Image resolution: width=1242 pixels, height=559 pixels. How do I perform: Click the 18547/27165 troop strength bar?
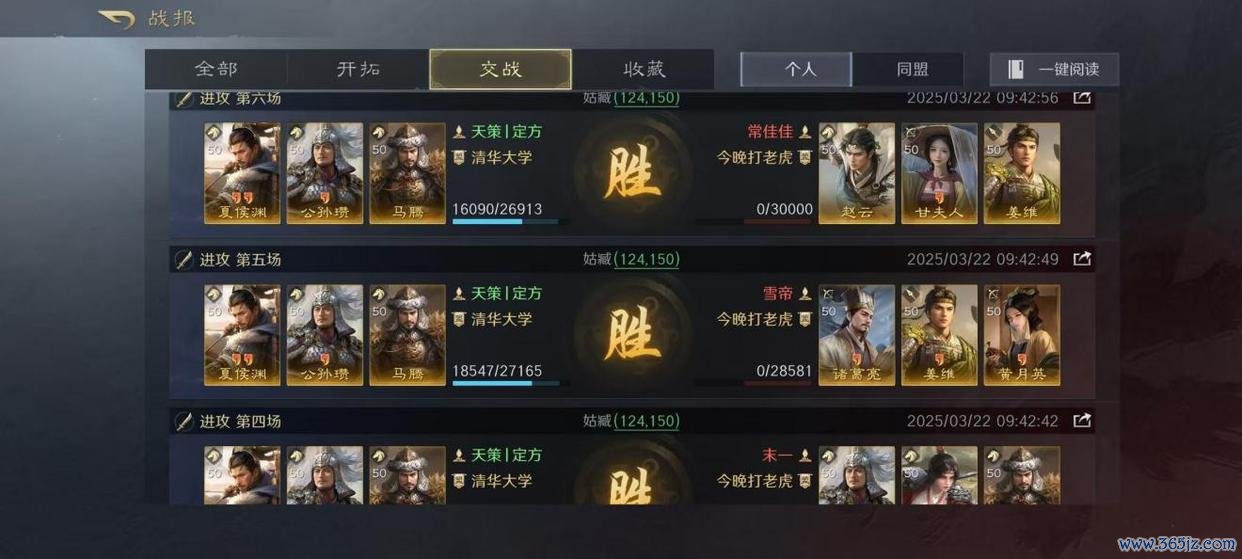[511, 382]
